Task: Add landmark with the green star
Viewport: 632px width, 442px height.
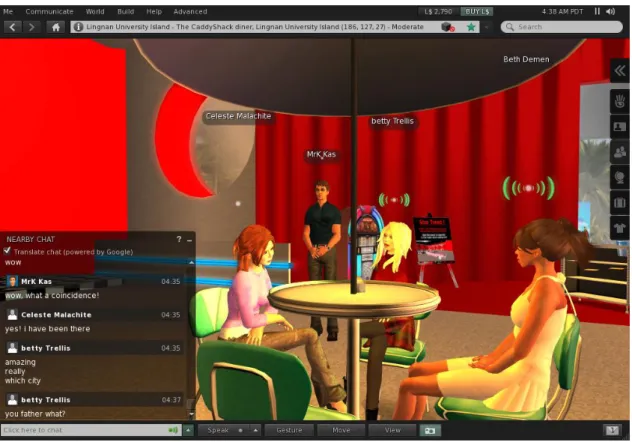Action: tap(470, 27)
